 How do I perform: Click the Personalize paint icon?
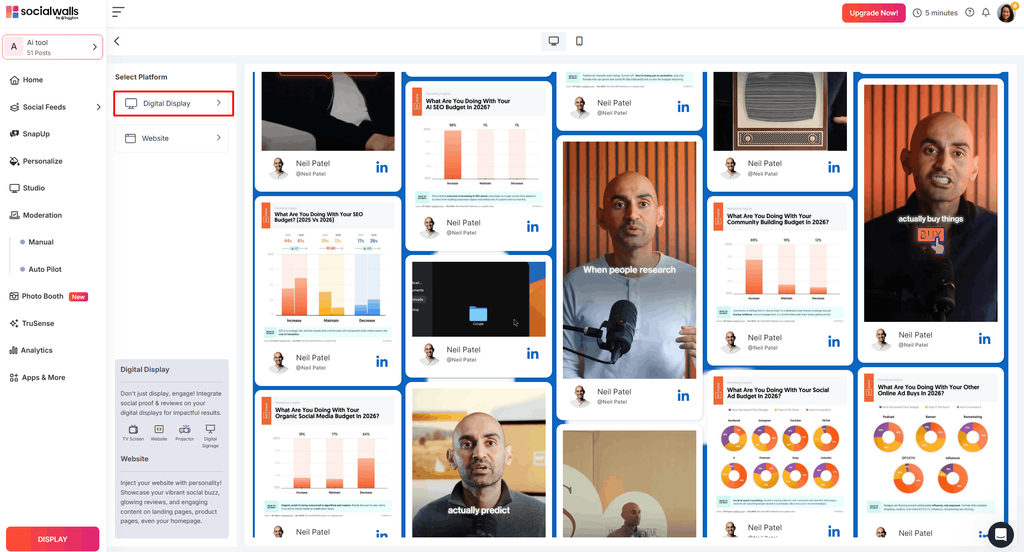pos(14,161)
